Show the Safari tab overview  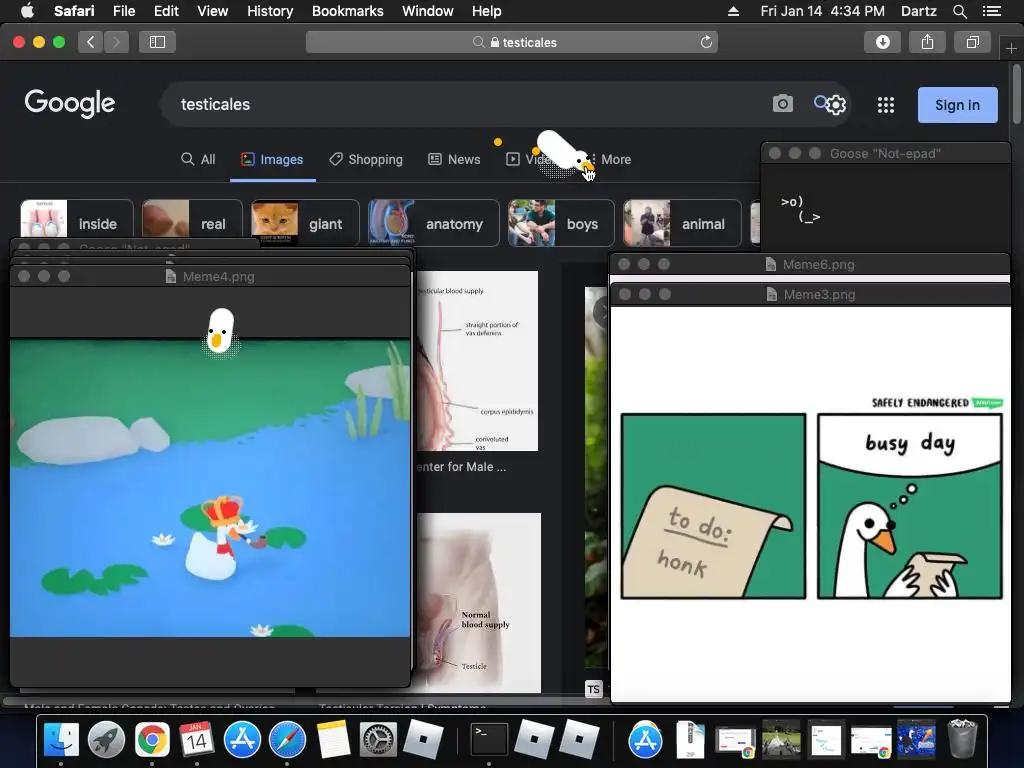pos(972,42)
